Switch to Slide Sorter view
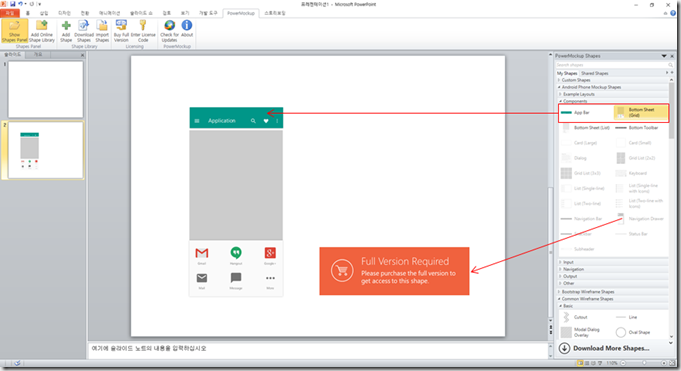The image size is (681, 371). click(x=587, y=363)
